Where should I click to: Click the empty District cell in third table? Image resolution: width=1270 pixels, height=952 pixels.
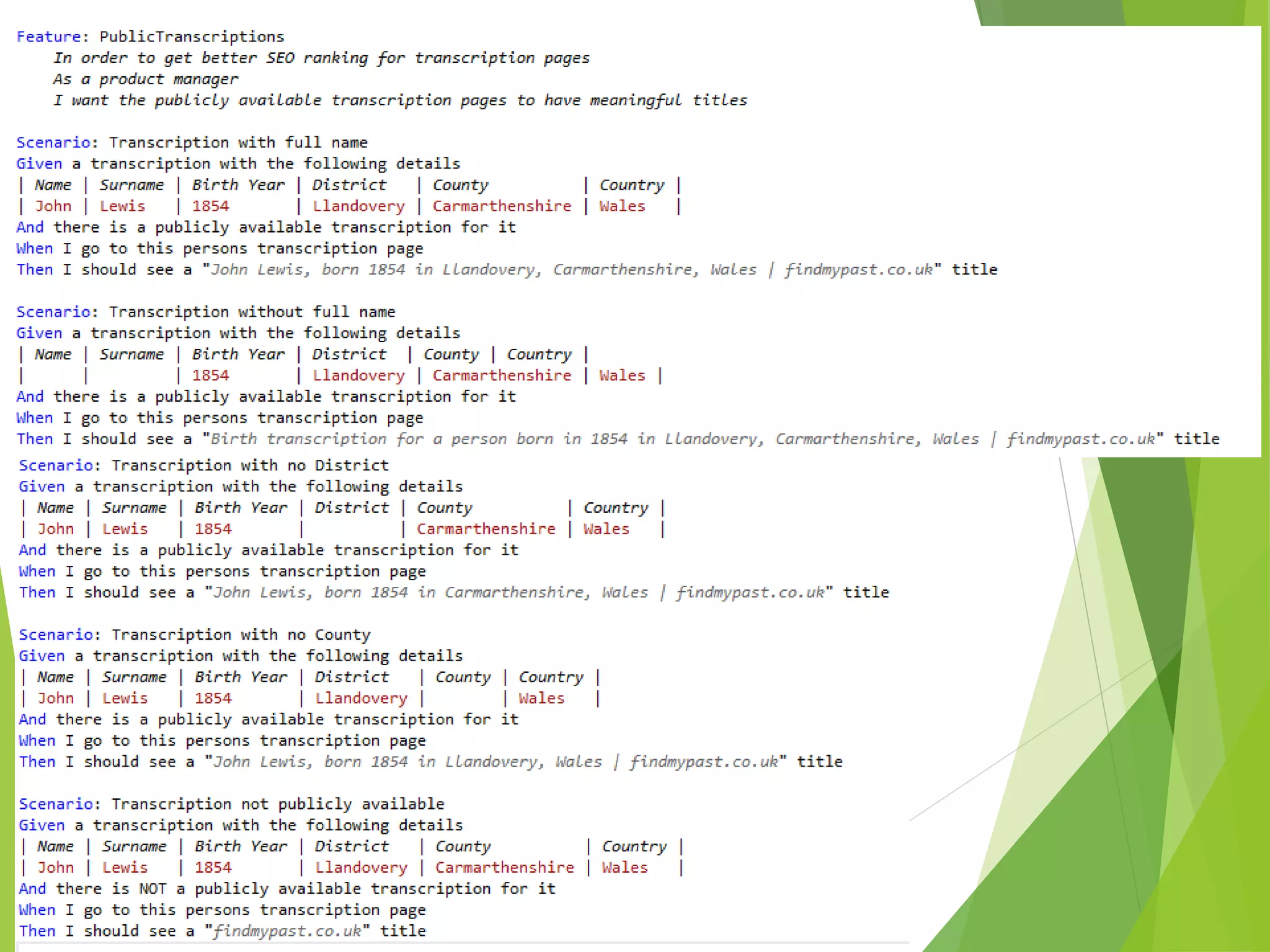352,529
